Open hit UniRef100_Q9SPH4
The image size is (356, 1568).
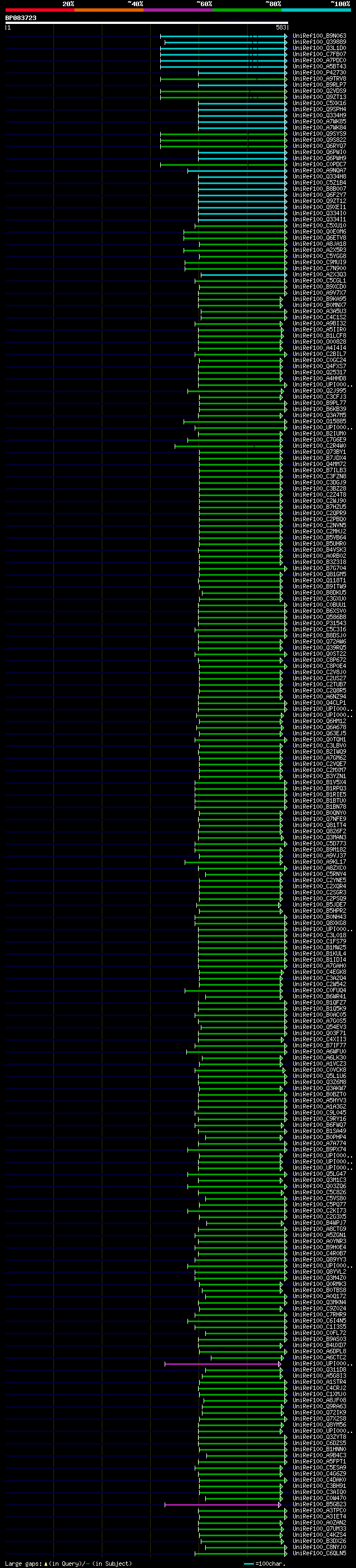point(319,109)
